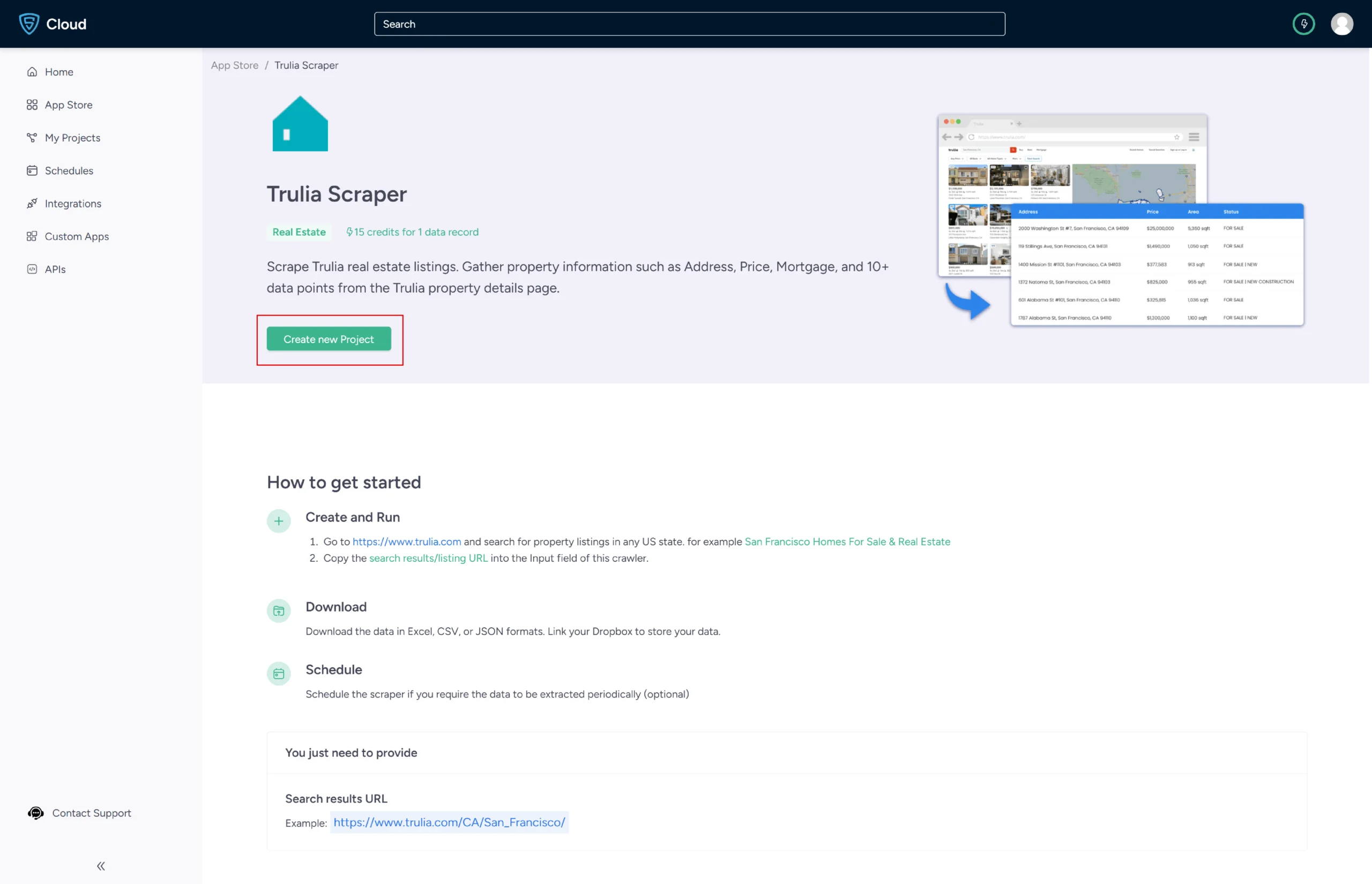
Task: Click the 'Schedule' step heading
Action: 334,670
